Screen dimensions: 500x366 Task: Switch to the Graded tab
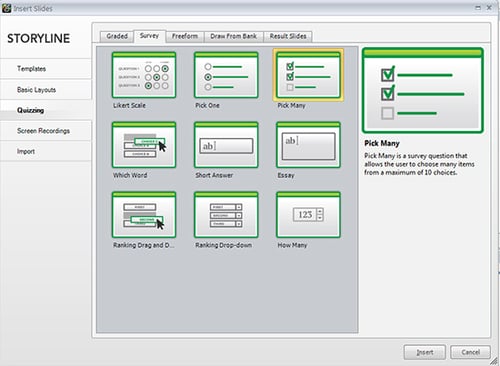[x=117, y=36]
